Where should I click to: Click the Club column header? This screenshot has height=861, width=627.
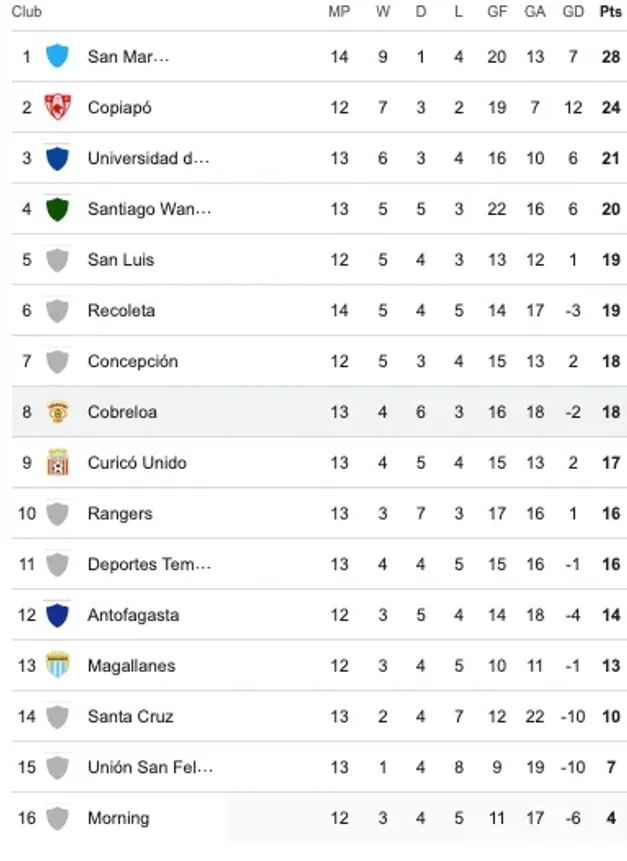pyautogui.click(x=26, y=12)
